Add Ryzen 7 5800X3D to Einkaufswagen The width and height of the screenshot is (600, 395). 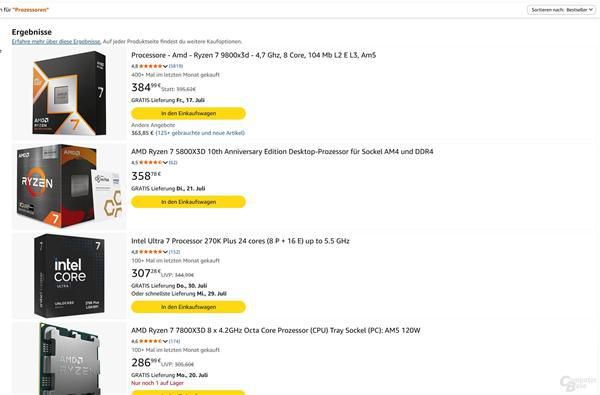pyautogui.click(x=188, y=202)
